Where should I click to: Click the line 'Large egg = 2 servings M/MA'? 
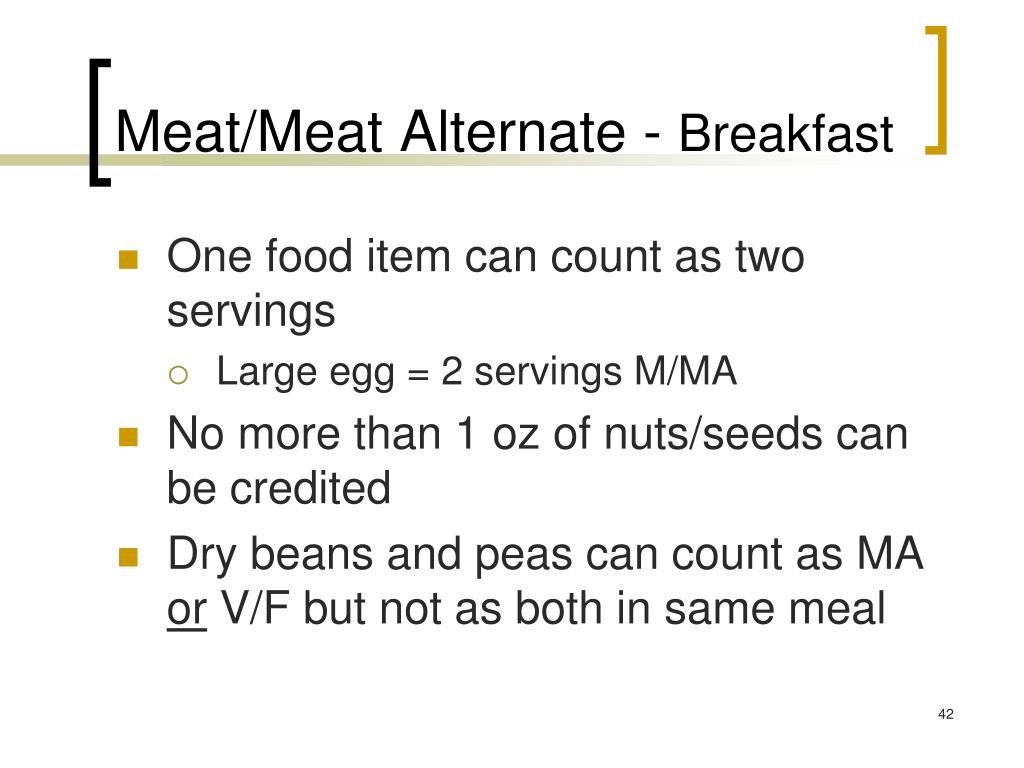(x=476, y=372)
